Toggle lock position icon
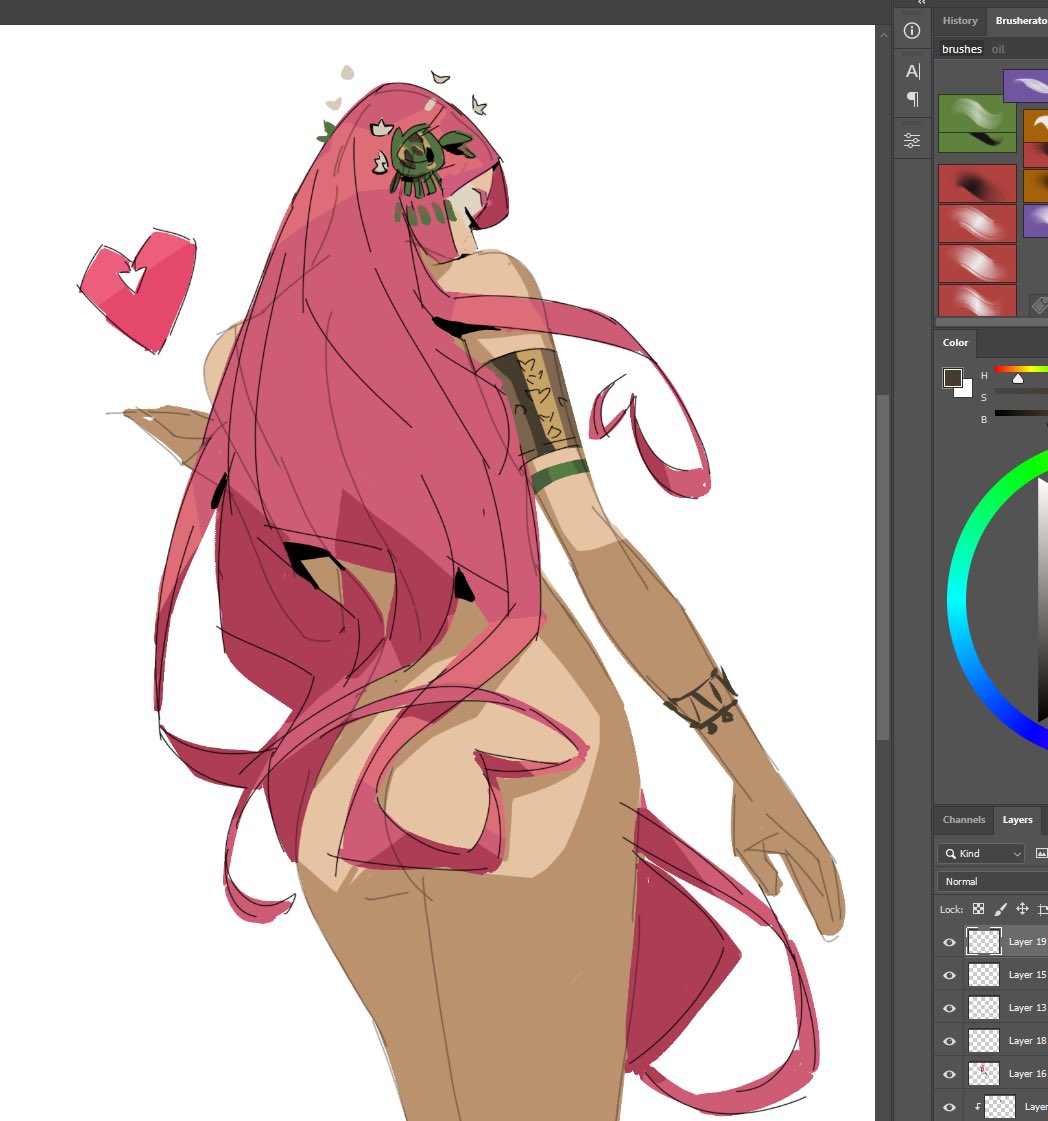This screenshot has width=1048, height=1121. tap(1022, 909)
